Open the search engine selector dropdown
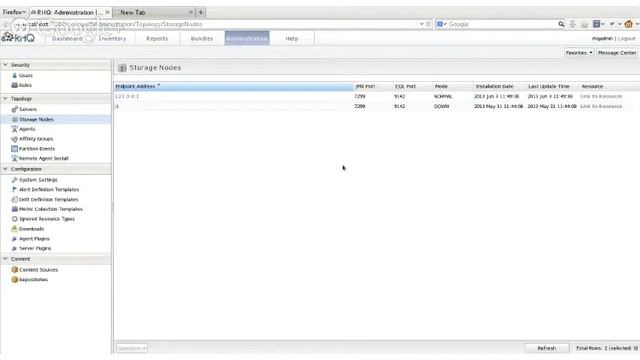The image size is (640, 360). (442, 24)
